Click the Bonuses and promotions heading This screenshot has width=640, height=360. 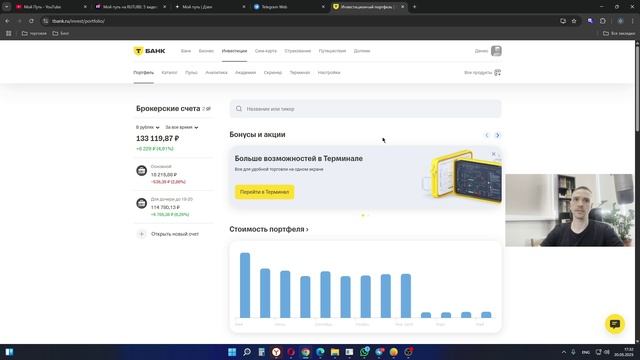pyautogui.click(x=257, y=135)
